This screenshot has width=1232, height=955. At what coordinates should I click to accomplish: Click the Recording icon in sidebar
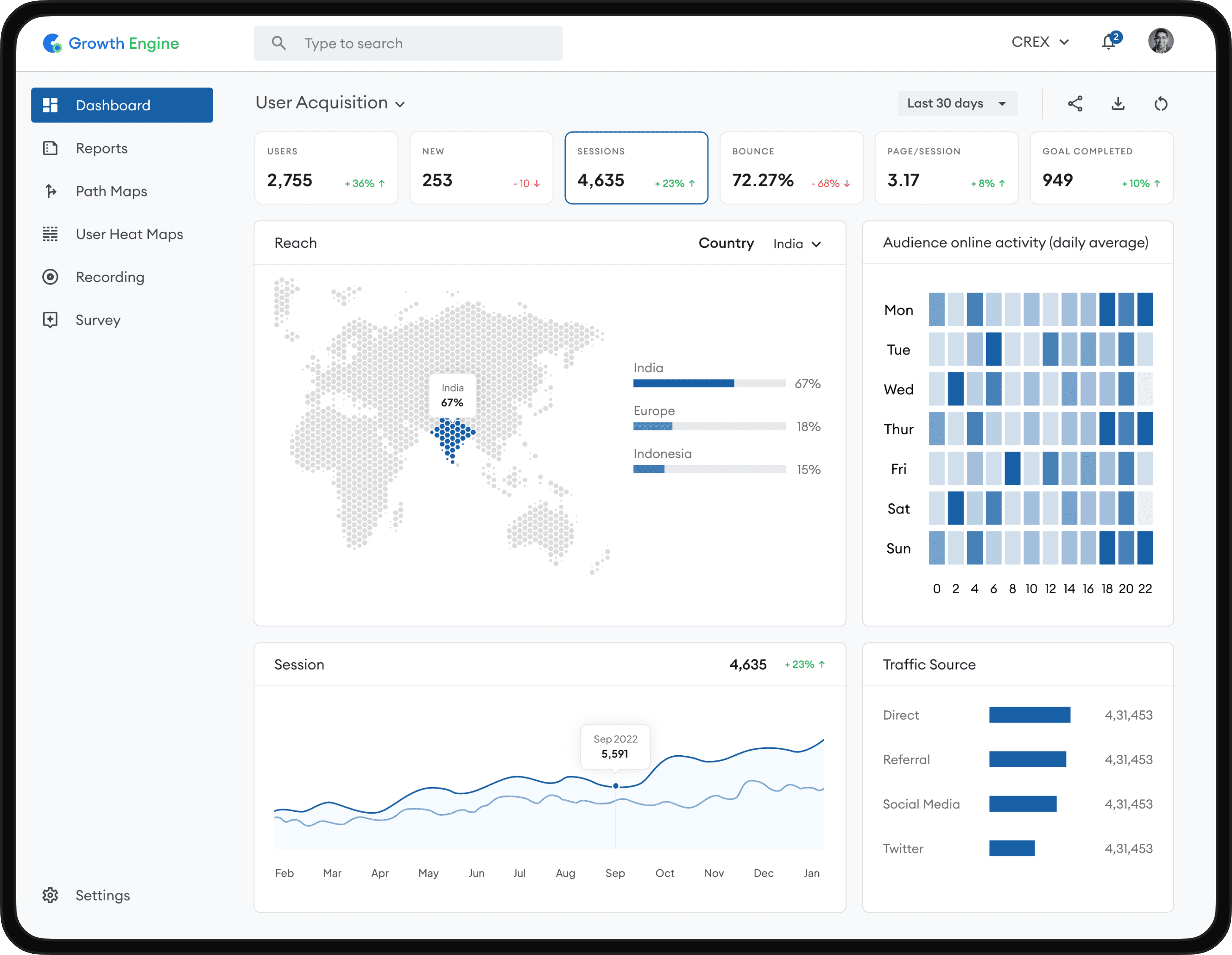click(50, 277)
